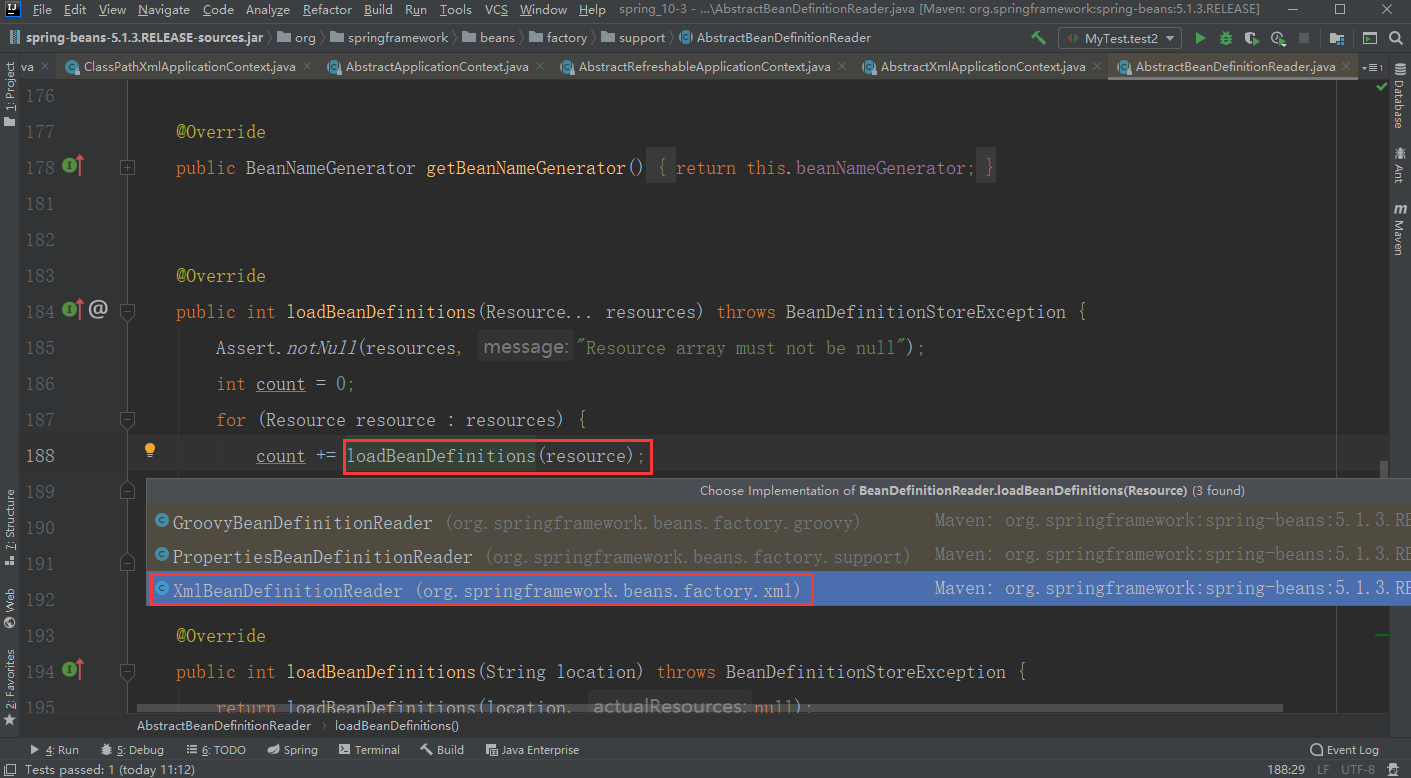Click the yellow light bulb on line 188
The image size is (1411, 778).
tap(150, 451)
